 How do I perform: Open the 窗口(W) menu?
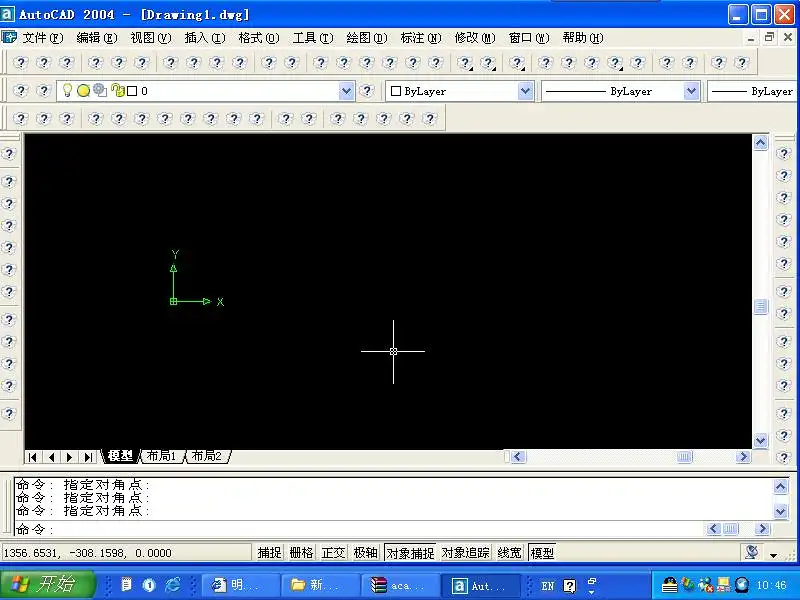click(x=529, y=38)
